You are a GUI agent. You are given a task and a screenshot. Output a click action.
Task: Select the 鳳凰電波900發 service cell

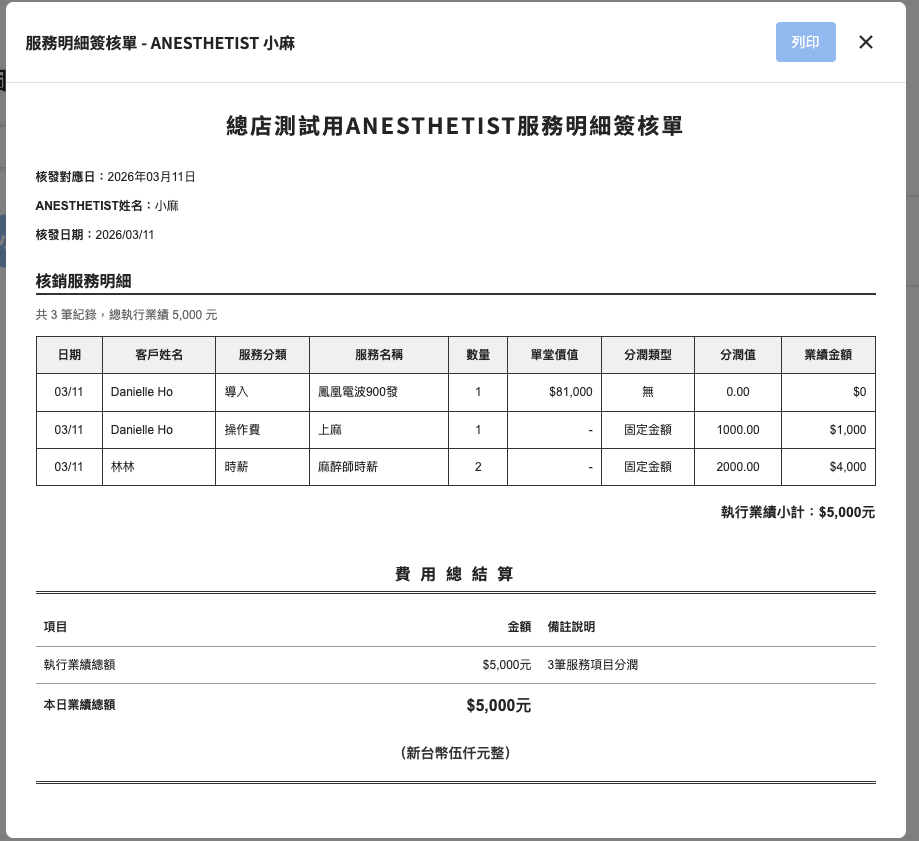pos(358,392)
